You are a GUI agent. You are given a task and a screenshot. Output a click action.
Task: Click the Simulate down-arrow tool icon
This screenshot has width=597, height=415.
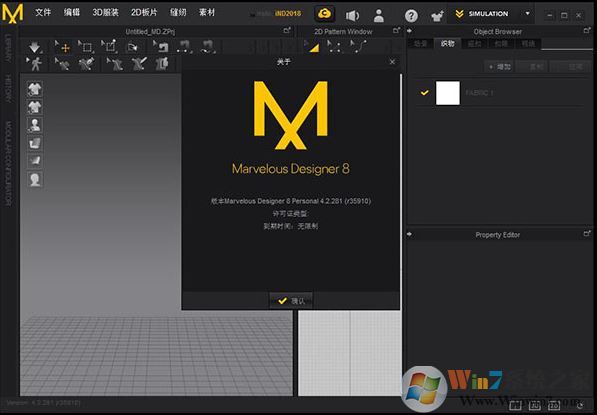[35, 47]
